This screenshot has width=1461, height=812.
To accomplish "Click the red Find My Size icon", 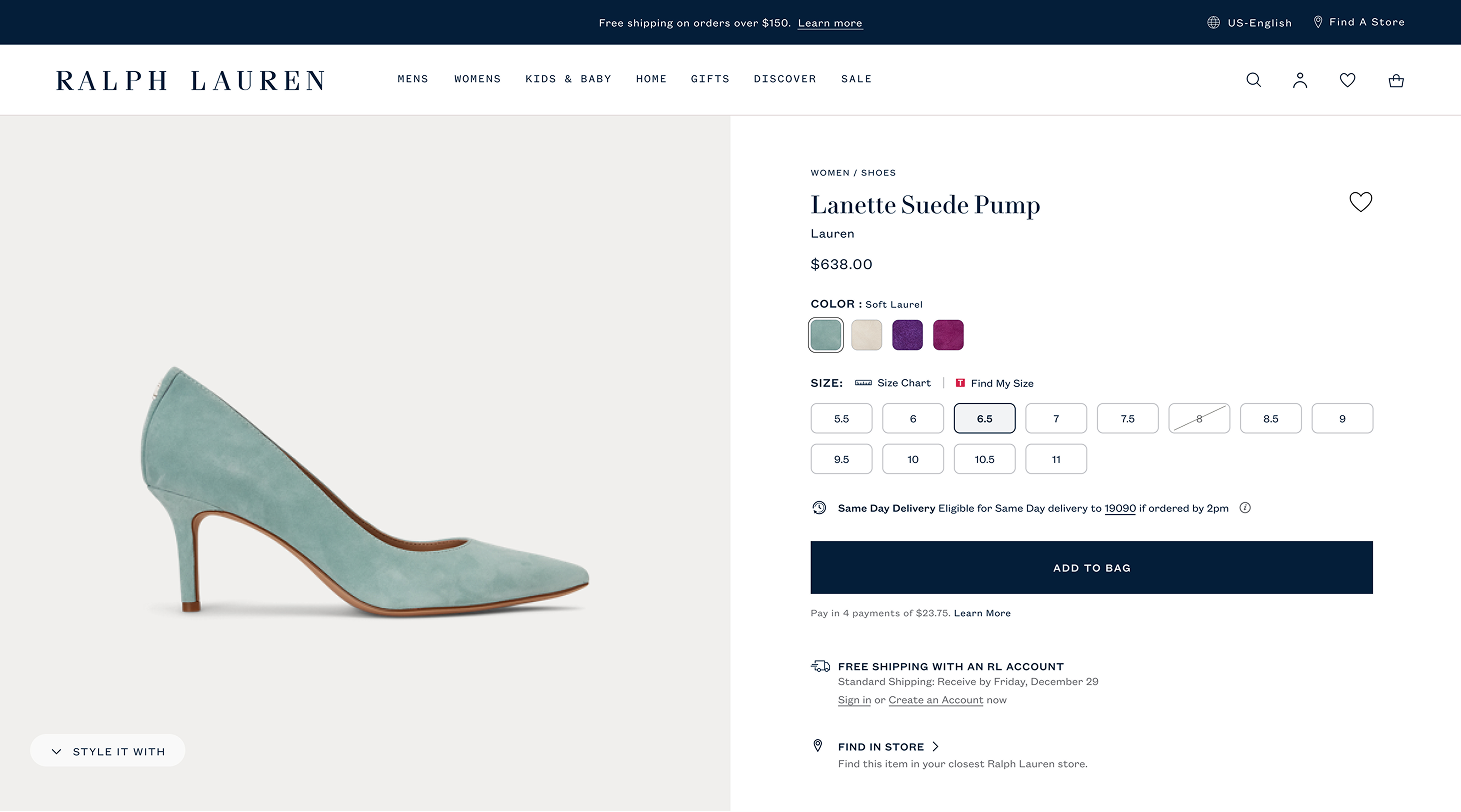I will coord(960,383).
